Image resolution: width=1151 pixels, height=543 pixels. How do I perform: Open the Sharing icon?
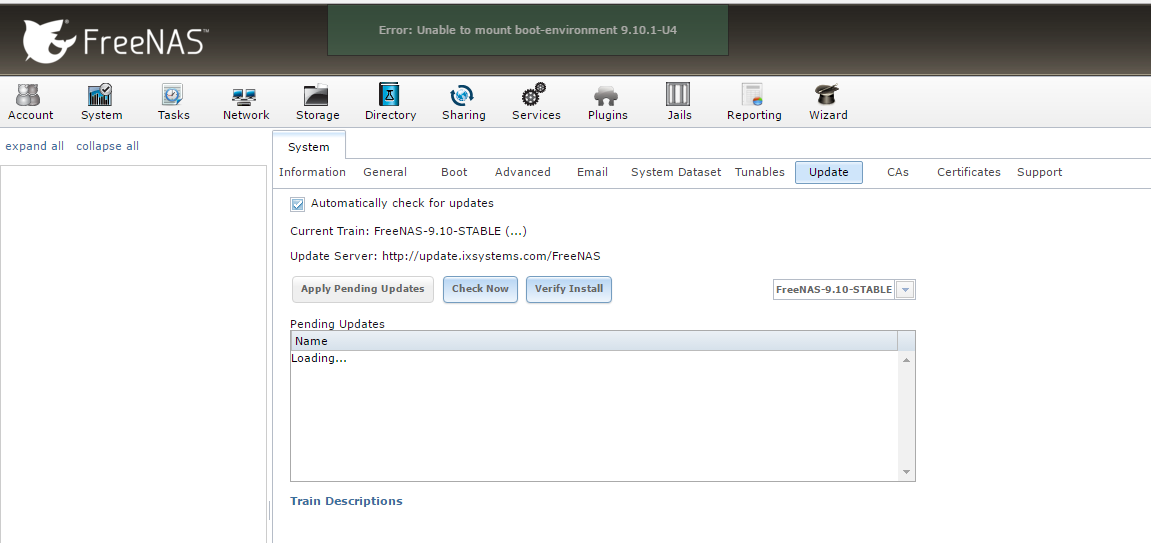point(462,95)
